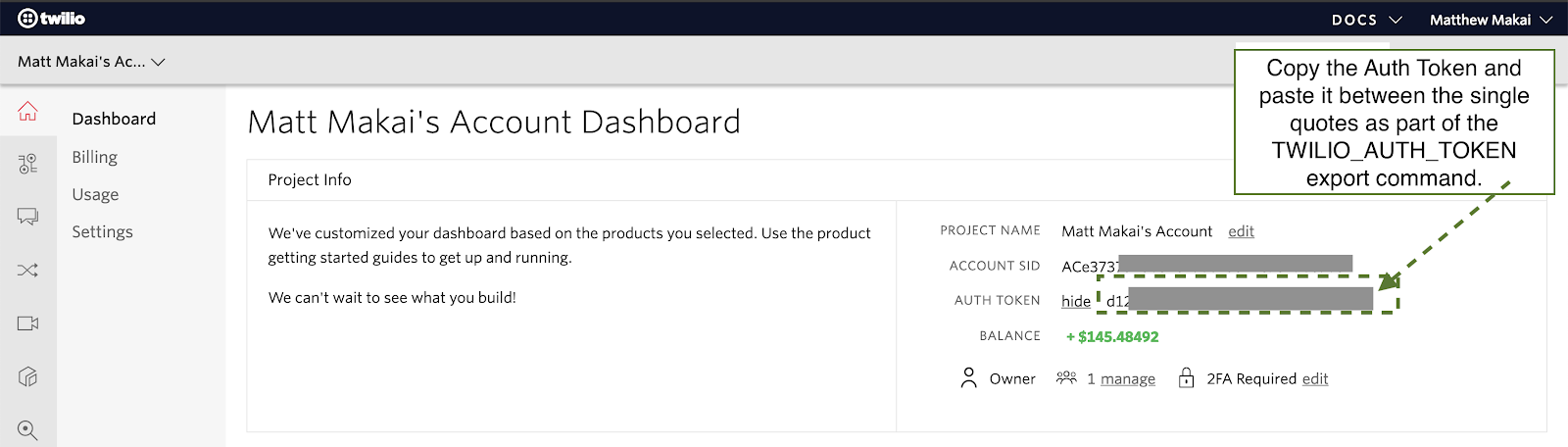Open Usage in the side menu
The image size is (1568, 447).
click(x=95, y=194)
